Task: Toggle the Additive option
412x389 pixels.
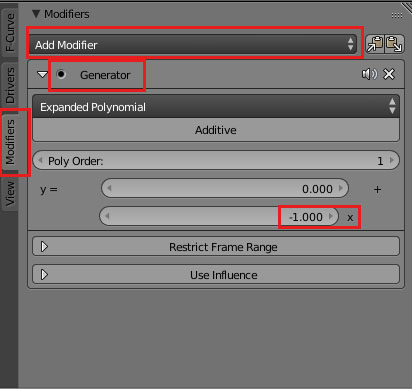Action: point(216,130)
